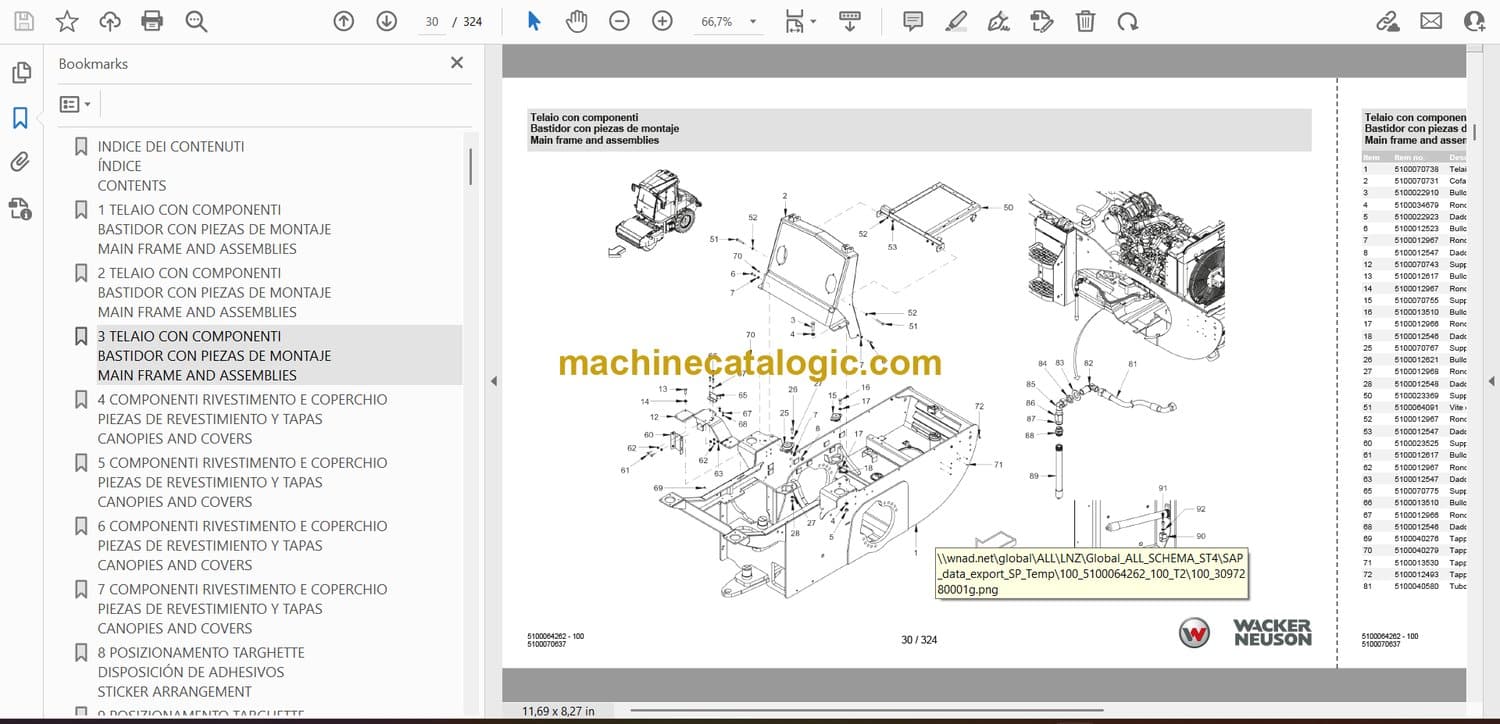Close the Bookmarks panel
This screenshot has height=724, width=1500.
(x=457, y=63)
